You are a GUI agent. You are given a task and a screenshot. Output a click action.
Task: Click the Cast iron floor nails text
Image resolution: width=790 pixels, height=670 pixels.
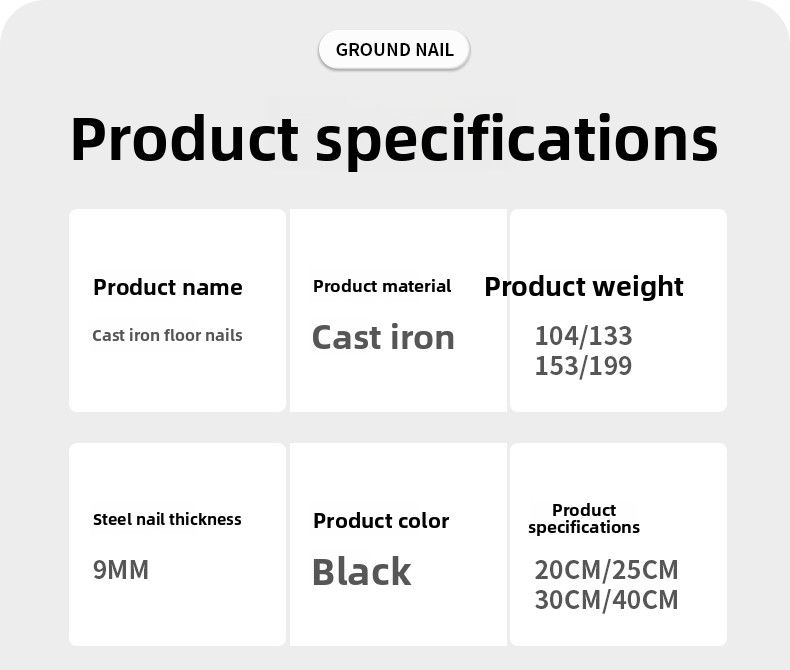click(167, 336)
